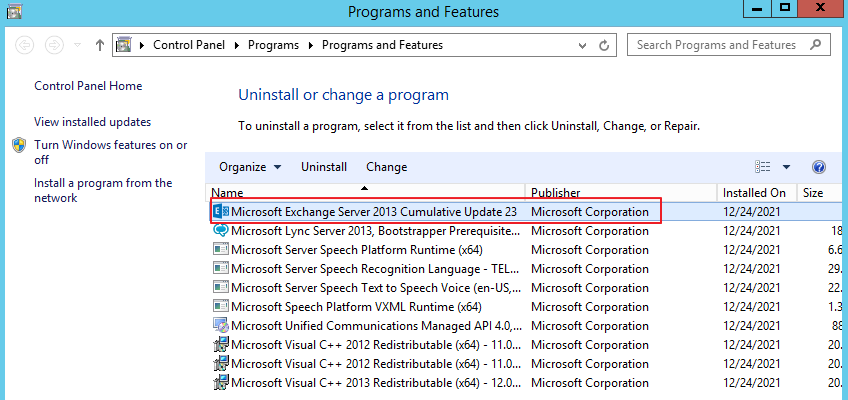Expand address bar history dropdown
Screen dimensions: 848x400
click(x=582, y=45)
